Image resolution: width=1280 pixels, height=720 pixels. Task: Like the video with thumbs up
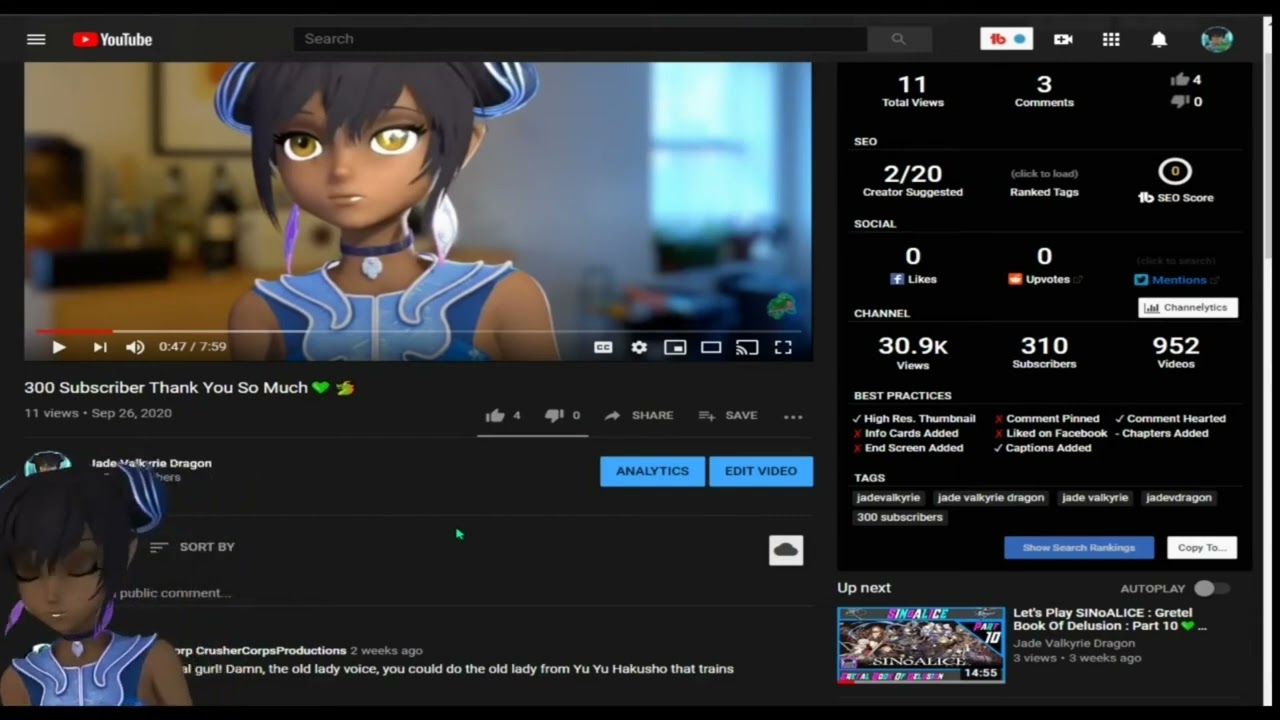(503, 416)
